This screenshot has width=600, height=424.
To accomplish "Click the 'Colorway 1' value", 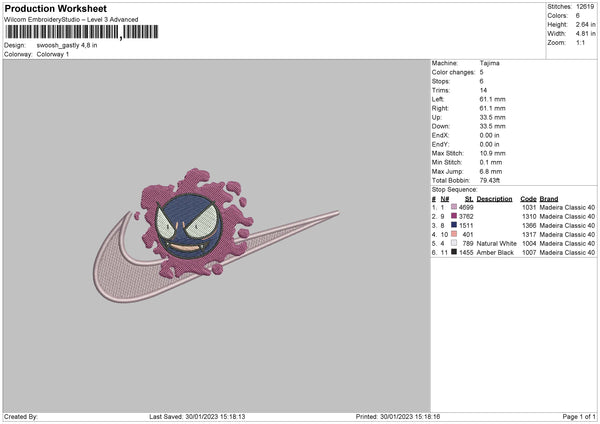I will tap(53, 54).
